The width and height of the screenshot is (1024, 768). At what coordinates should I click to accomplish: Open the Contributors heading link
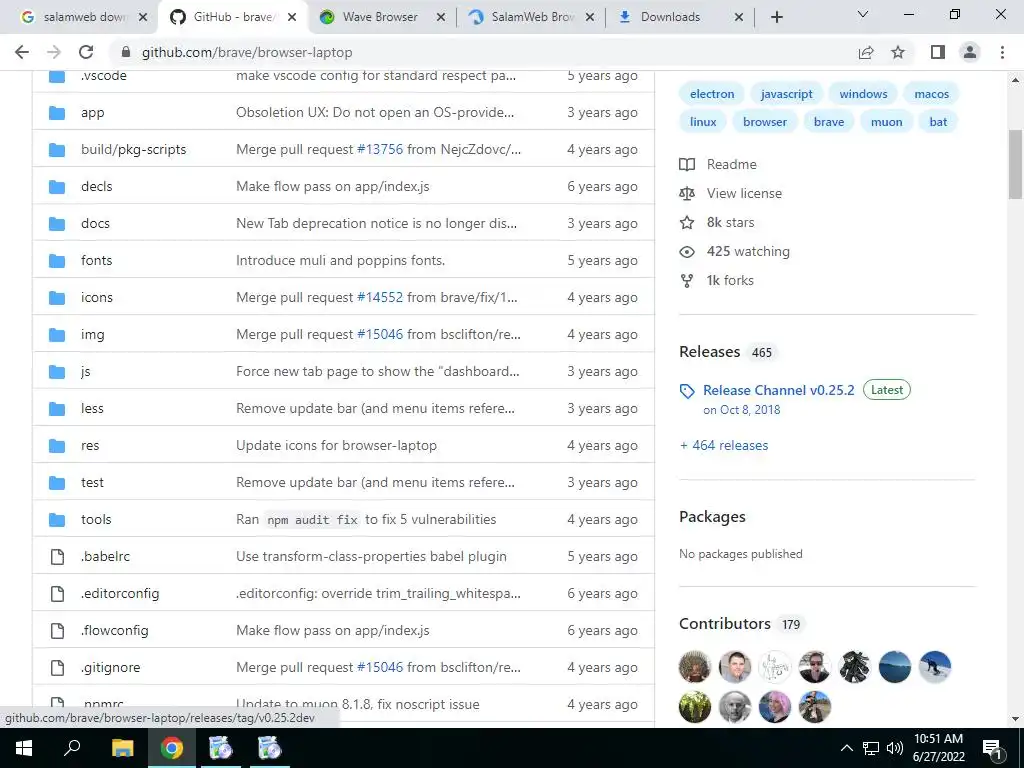725,624
